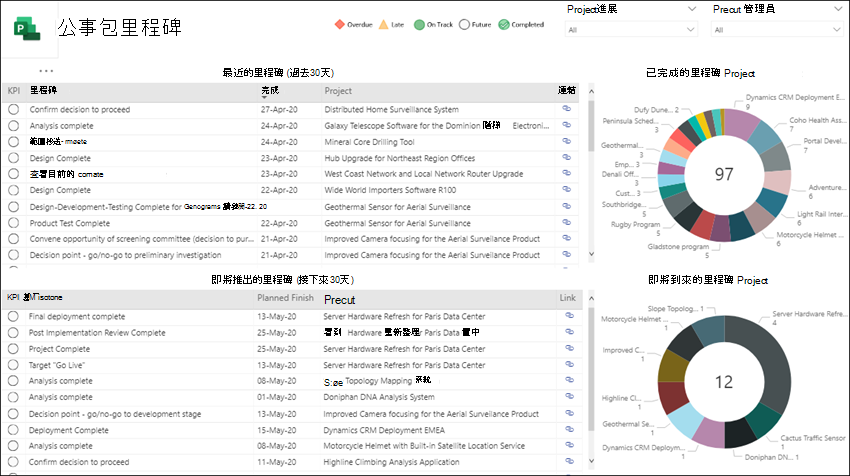850x476 pixels.
Task: Open link icon for Wide World Importers row
Action: 566,190
